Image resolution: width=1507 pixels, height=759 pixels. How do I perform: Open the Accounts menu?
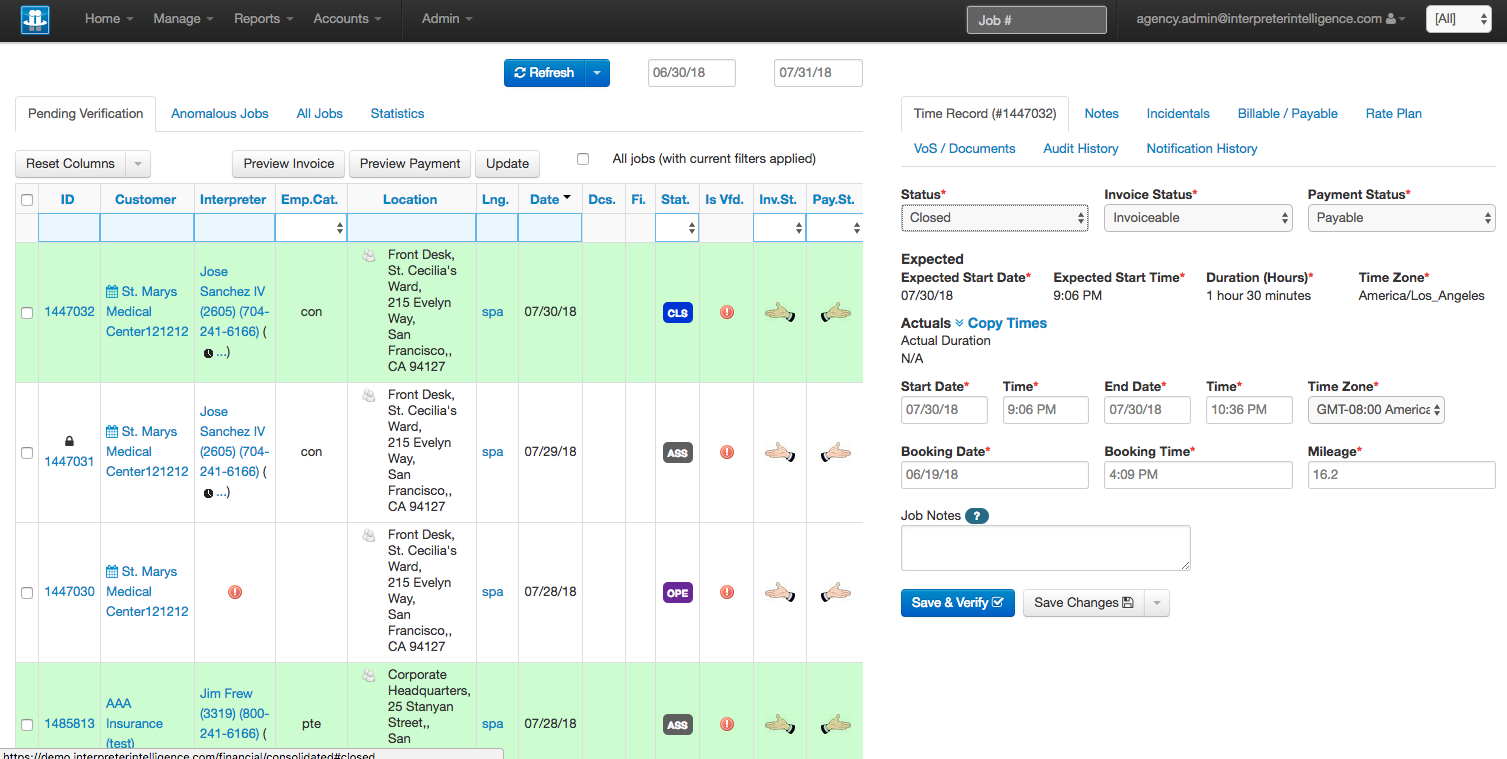[347, 19]
